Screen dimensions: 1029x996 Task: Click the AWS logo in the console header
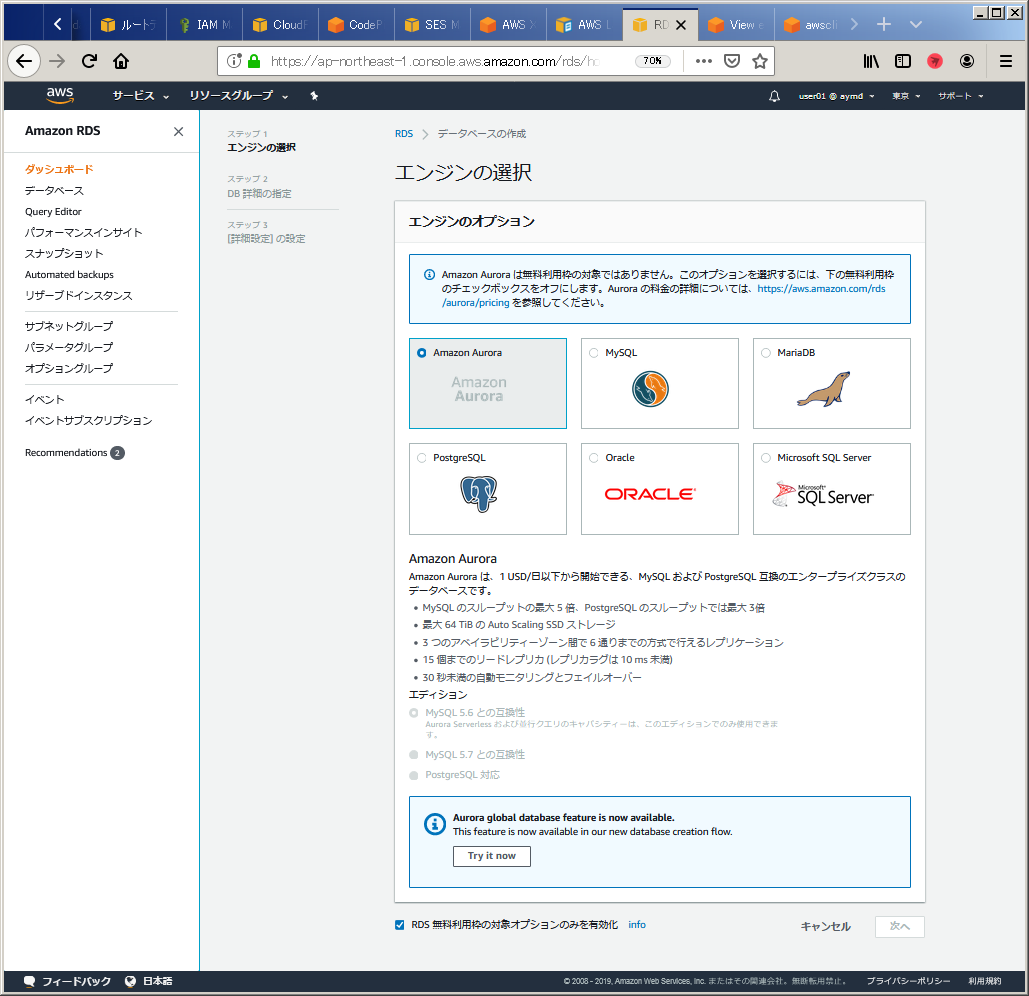tap(60, 95)
